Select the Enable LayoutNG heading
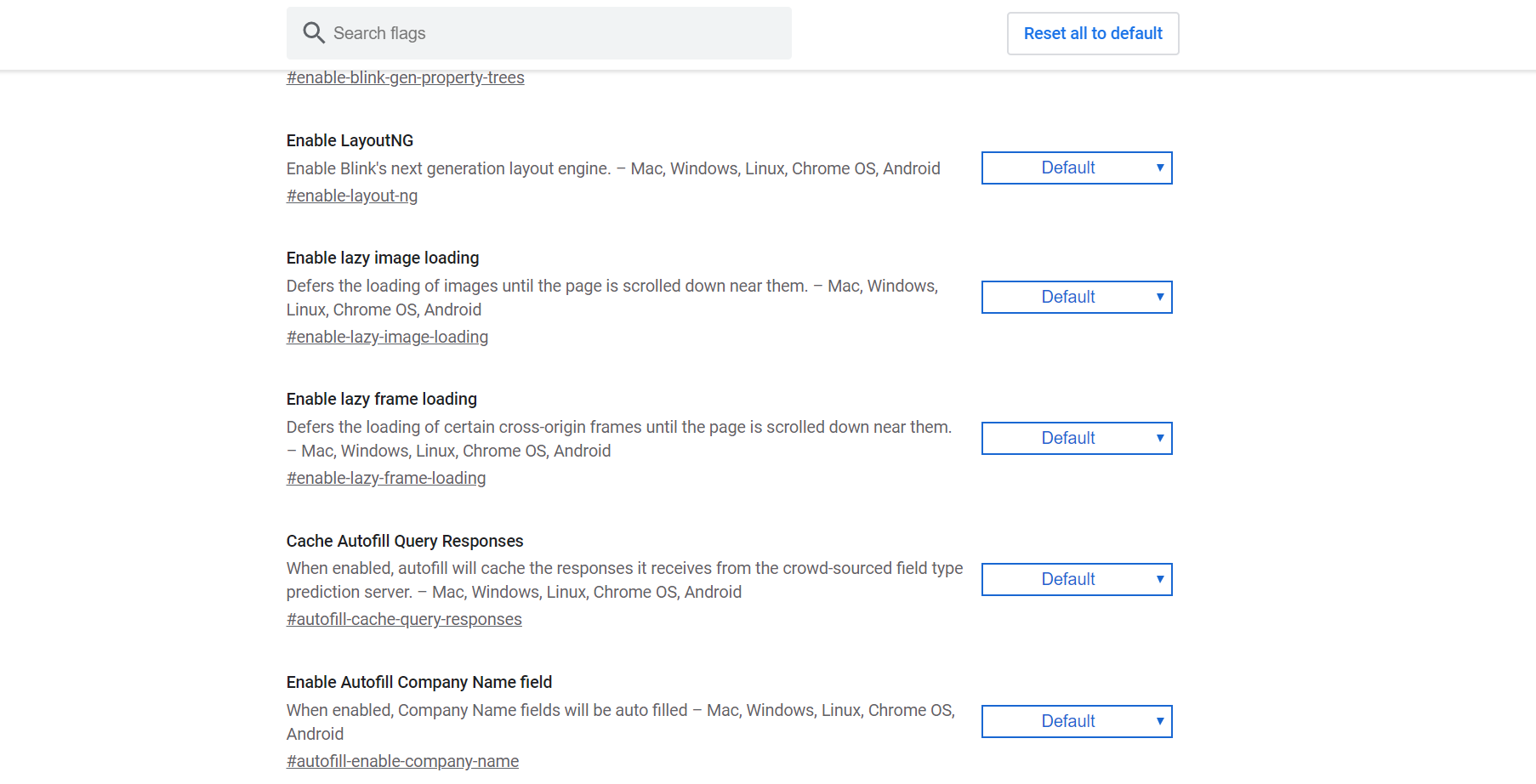This screenshot has width=1536, height=784. [x=350, y=140]
